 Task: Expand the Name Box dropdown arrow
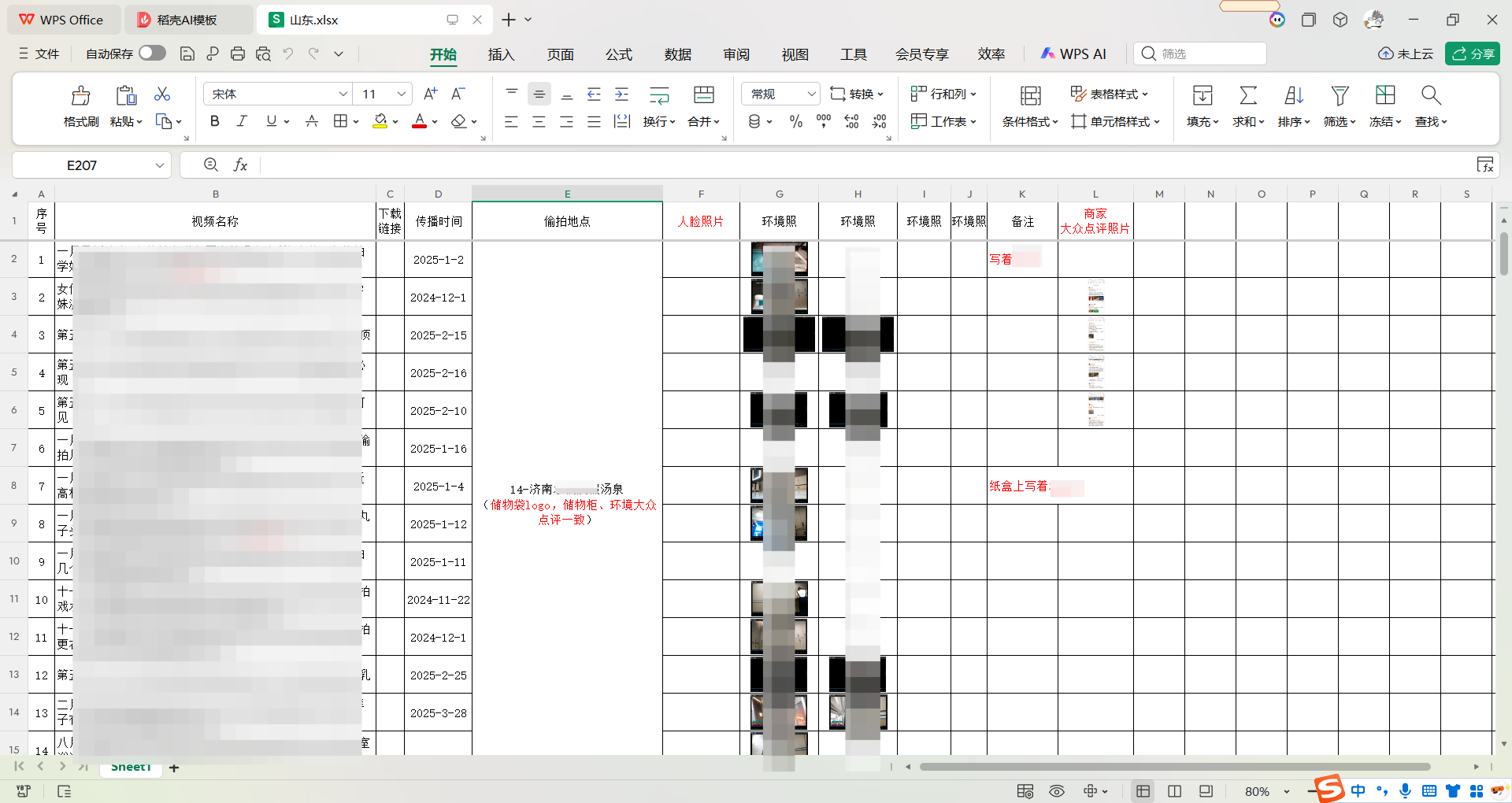pos(159,165)
